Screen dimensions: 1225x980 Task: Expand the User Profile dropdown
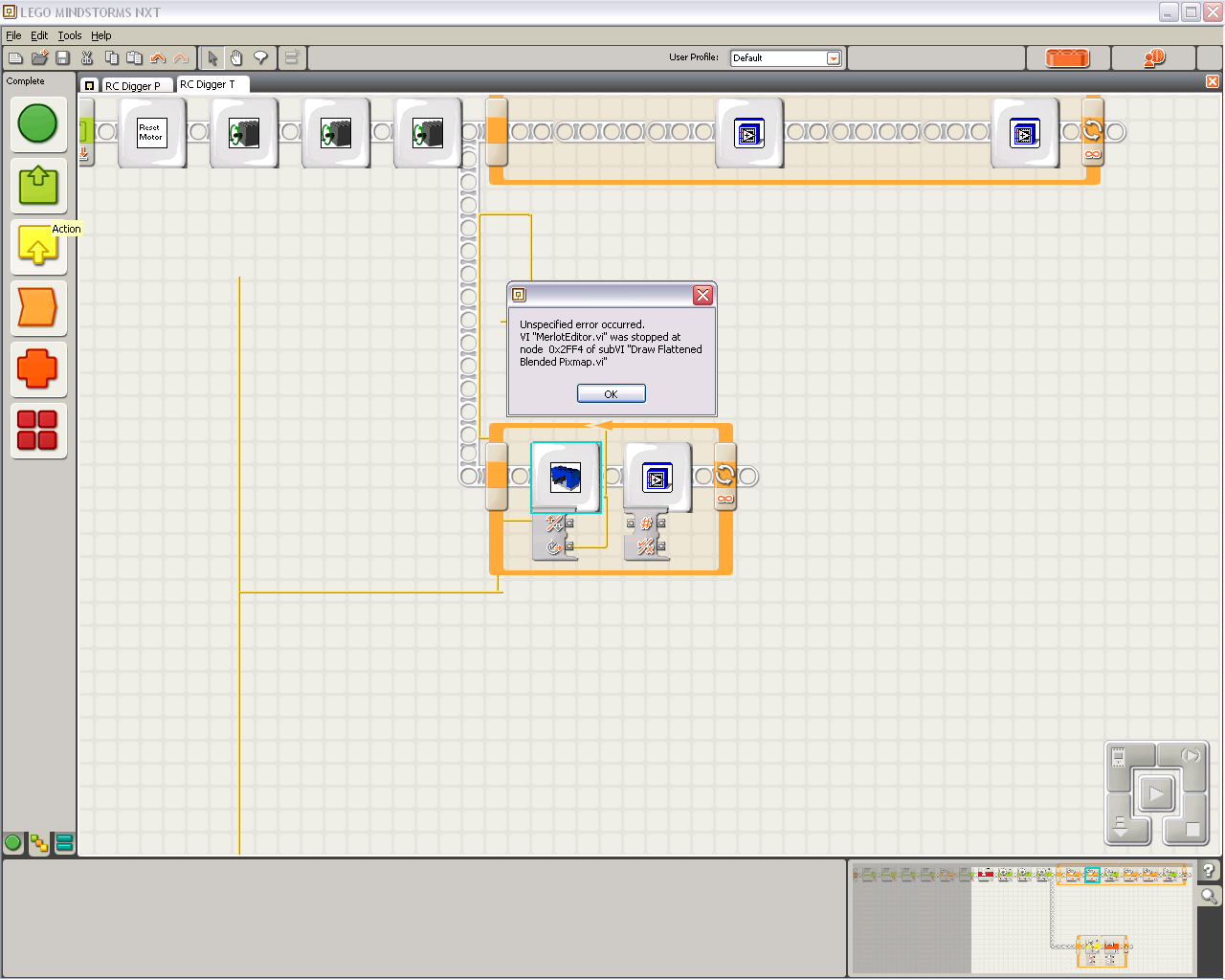(x=834, y=58)
